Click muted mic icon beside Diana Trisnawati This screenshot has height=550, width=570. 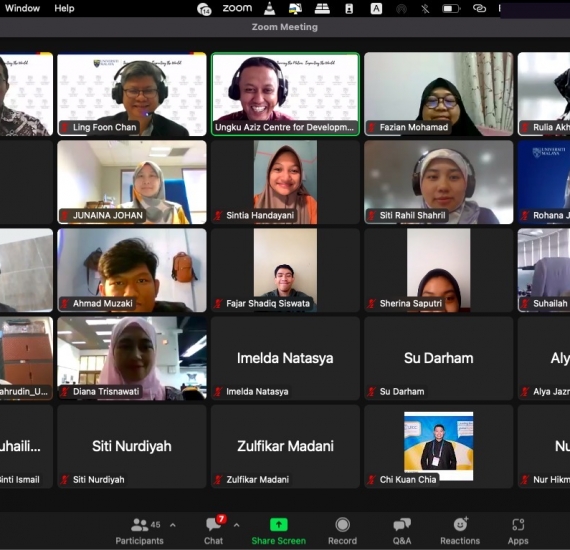65,392
